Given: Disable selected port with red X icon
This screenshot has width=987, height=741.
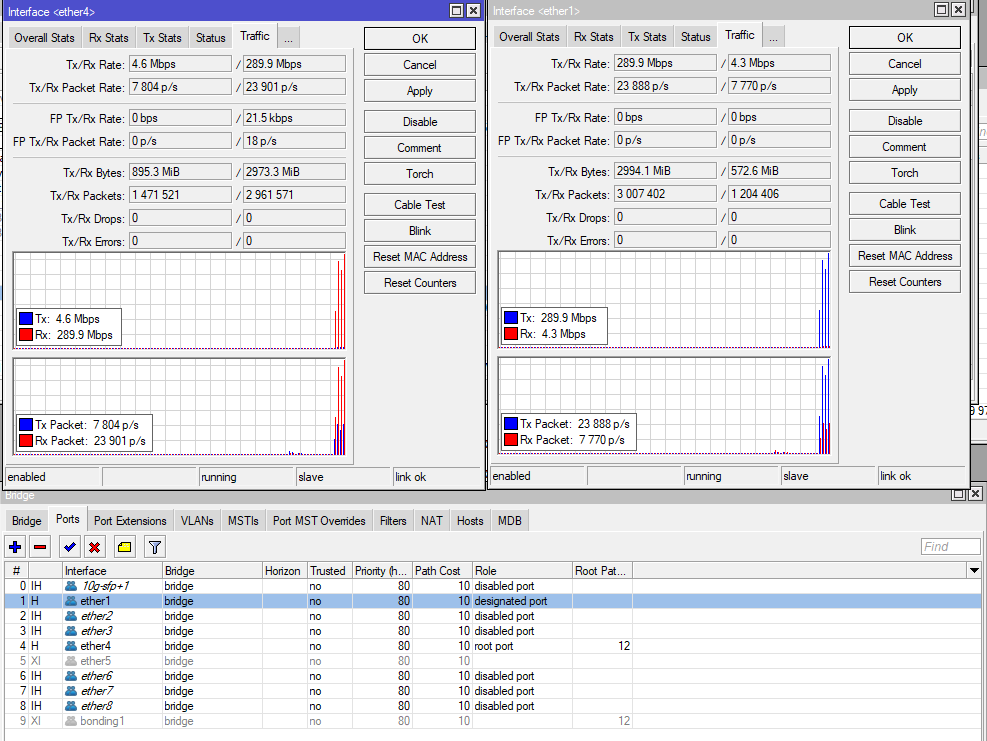Looking at the screenshot, I should click(94, 547).
